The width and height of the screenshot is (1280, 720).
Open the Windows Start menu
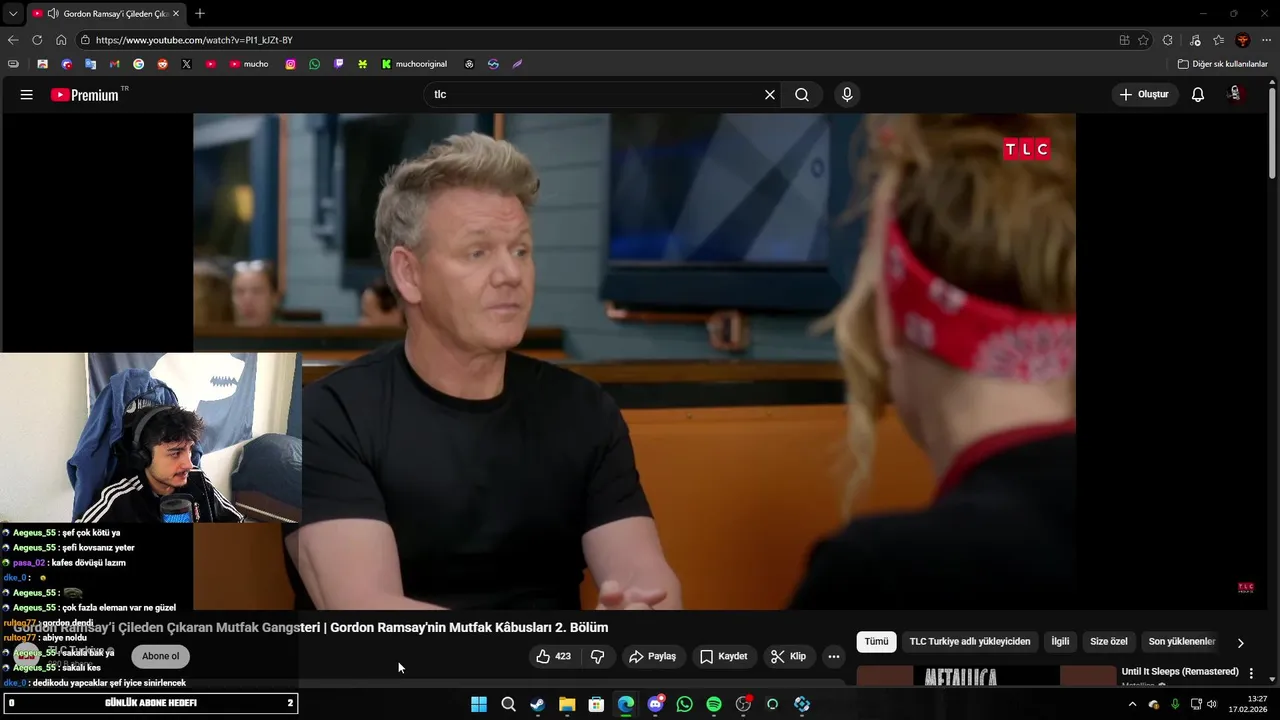[x=479, y=704]
